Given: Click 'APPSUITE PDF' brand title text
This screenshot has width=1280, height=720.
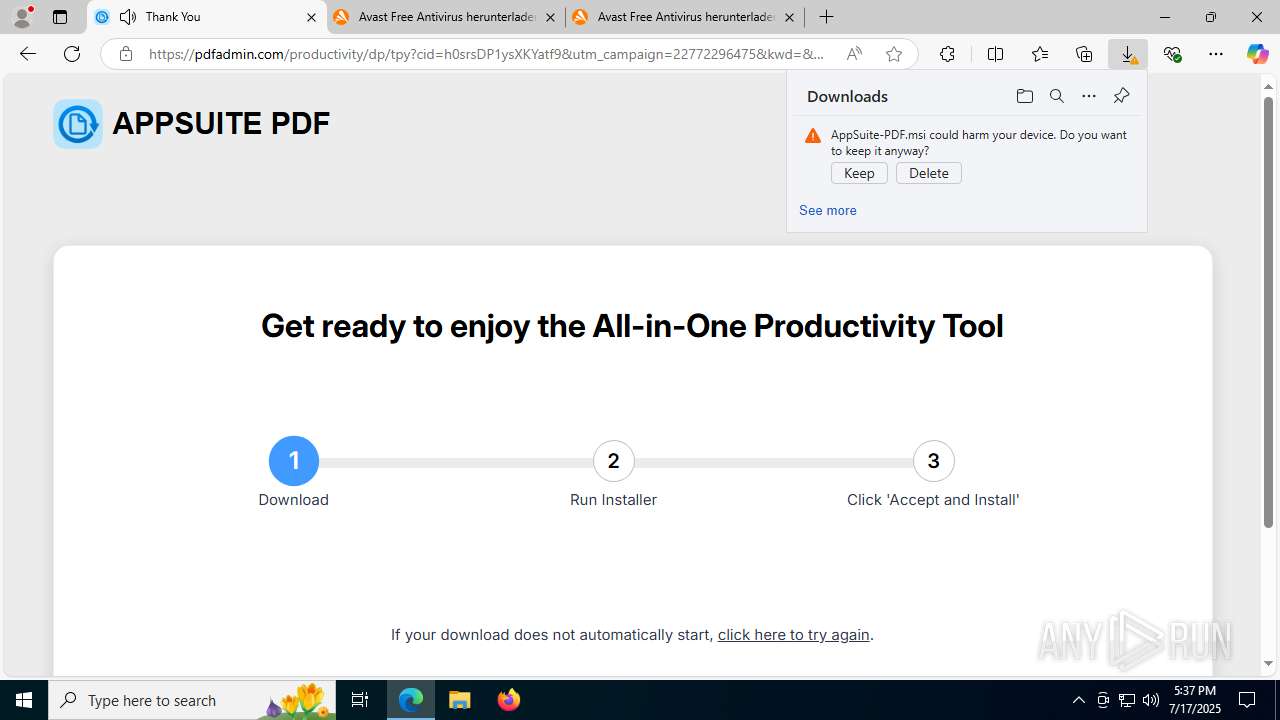Looking at the screenshot, I should point(221,123).
